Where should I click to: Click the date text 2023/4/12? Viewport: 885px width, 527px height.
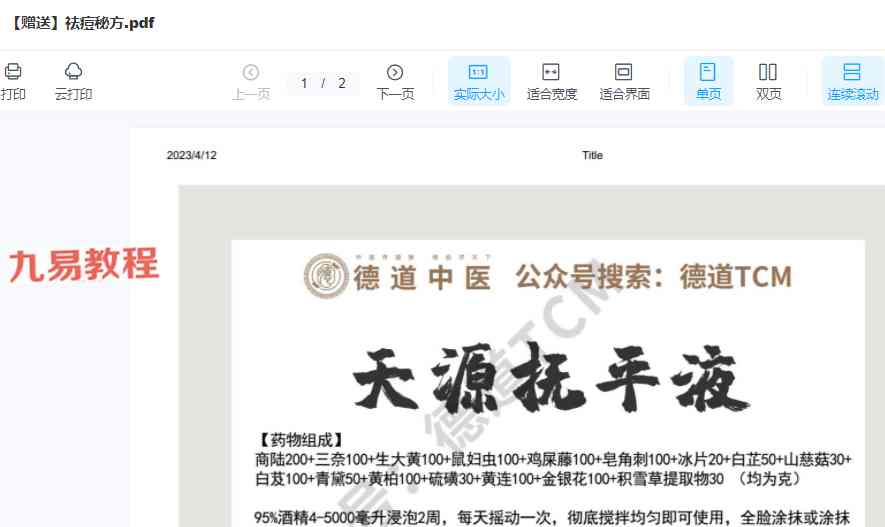[x=191, y=155]
